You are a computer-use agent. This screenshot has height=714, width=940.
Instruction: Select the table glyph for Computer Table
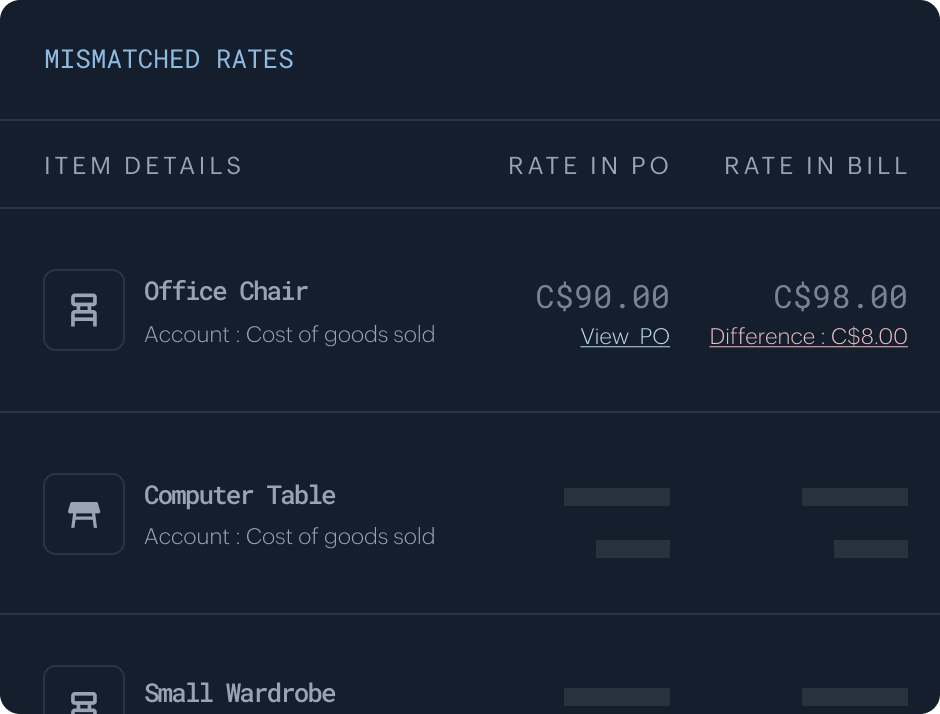[84, 514]
